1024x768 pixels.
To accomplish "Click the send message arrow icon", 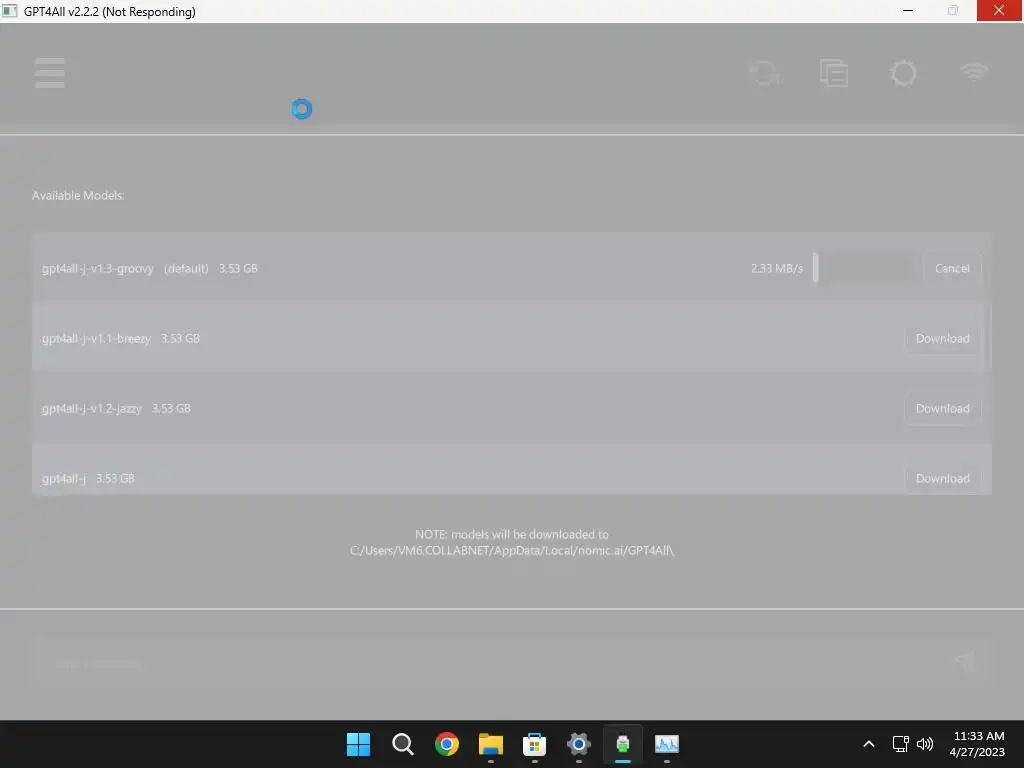I will 965,660.
